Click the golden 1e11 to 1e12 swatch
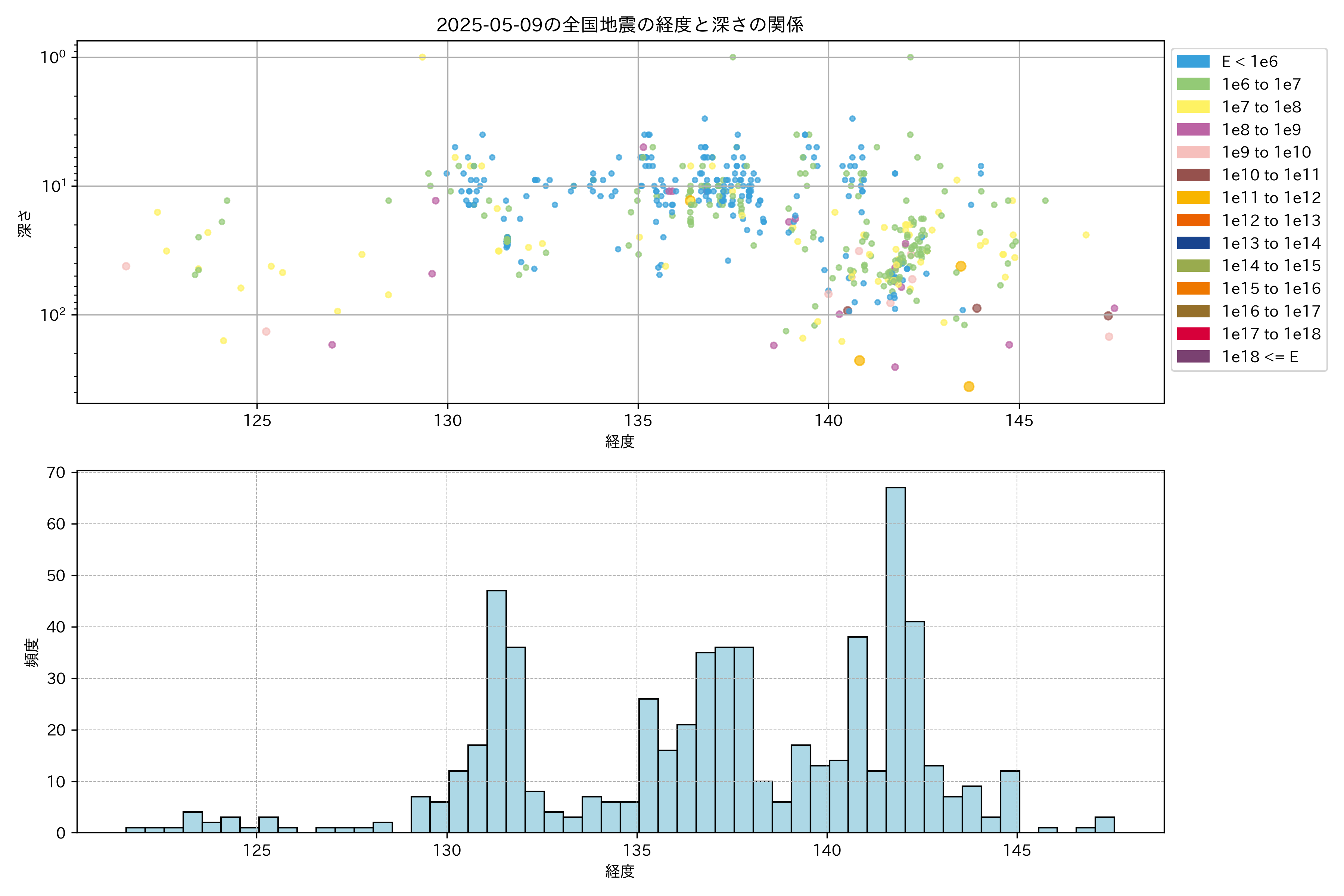Viewport: 1344px width, 896px height. (1193, 198)
